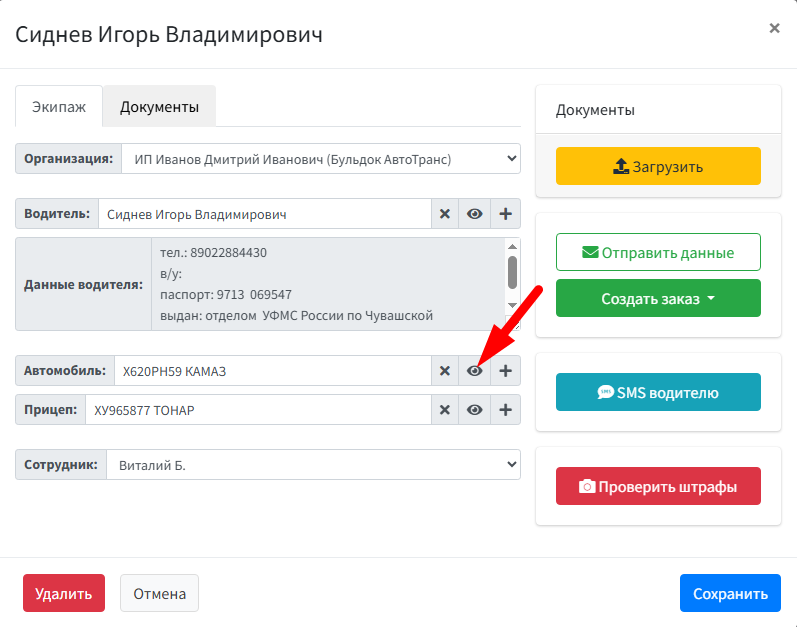View trailer ХУ965877 ТОНАР via eye icon
Image resolution: width=797 pixels, height=627 pixels.
(x=475, y=410)
